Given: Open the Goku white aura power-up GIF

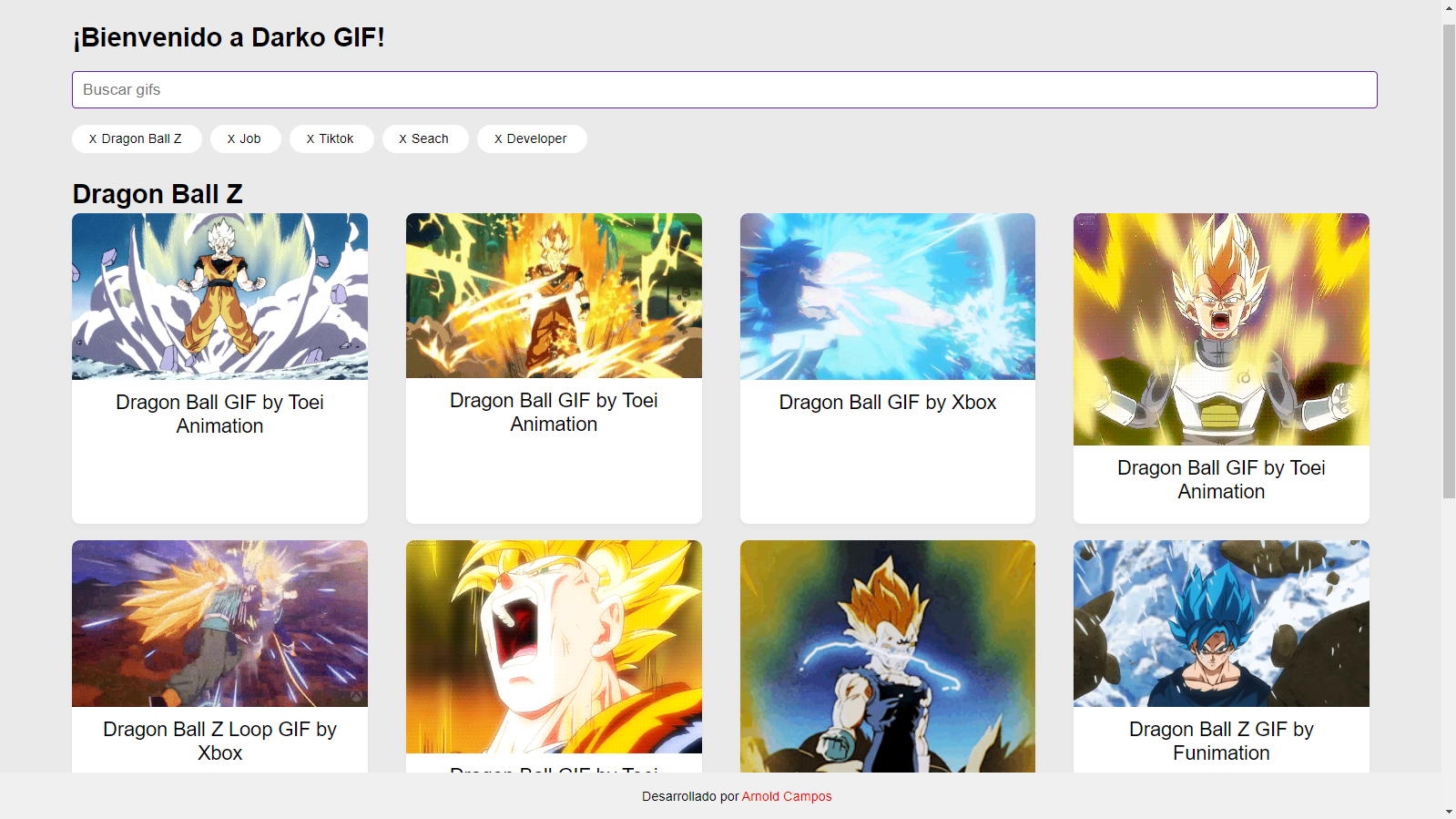Looking at the screenshot, I should pyautogui.click(x=219, y=296).
